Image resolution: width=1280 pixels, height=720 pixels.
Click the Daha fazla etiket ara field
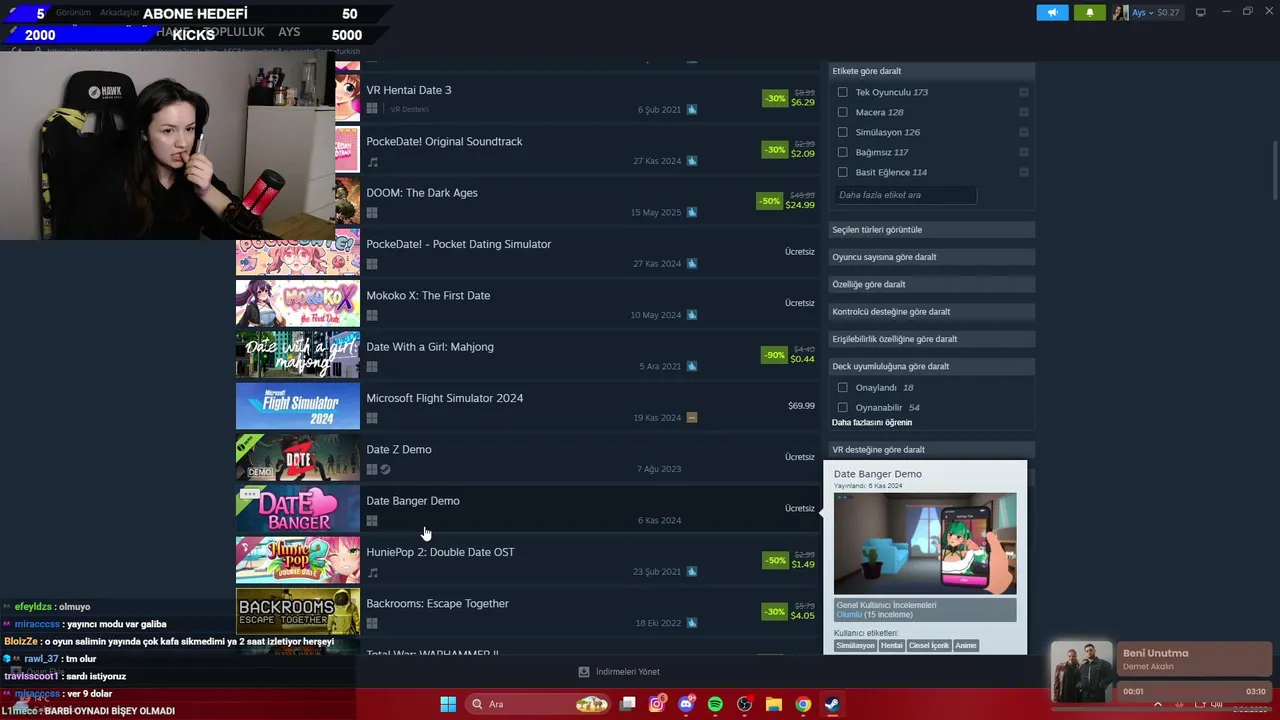[905, 195]
